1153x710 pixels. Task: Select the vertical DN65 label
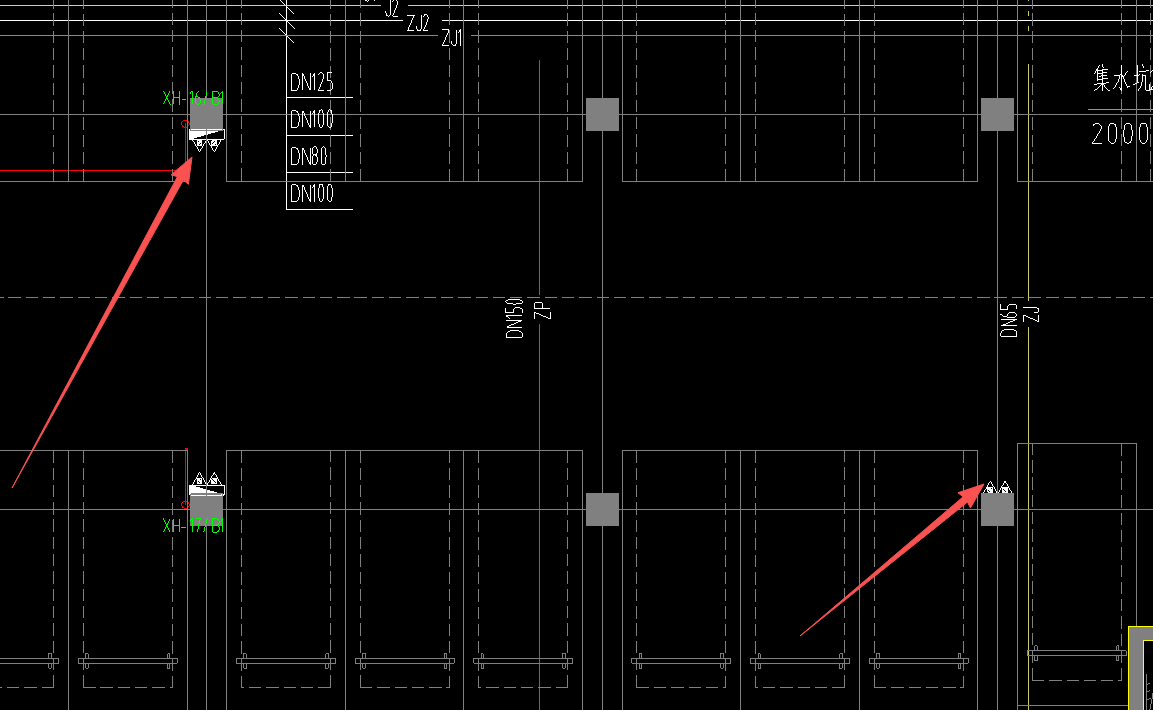(1008, 320)
